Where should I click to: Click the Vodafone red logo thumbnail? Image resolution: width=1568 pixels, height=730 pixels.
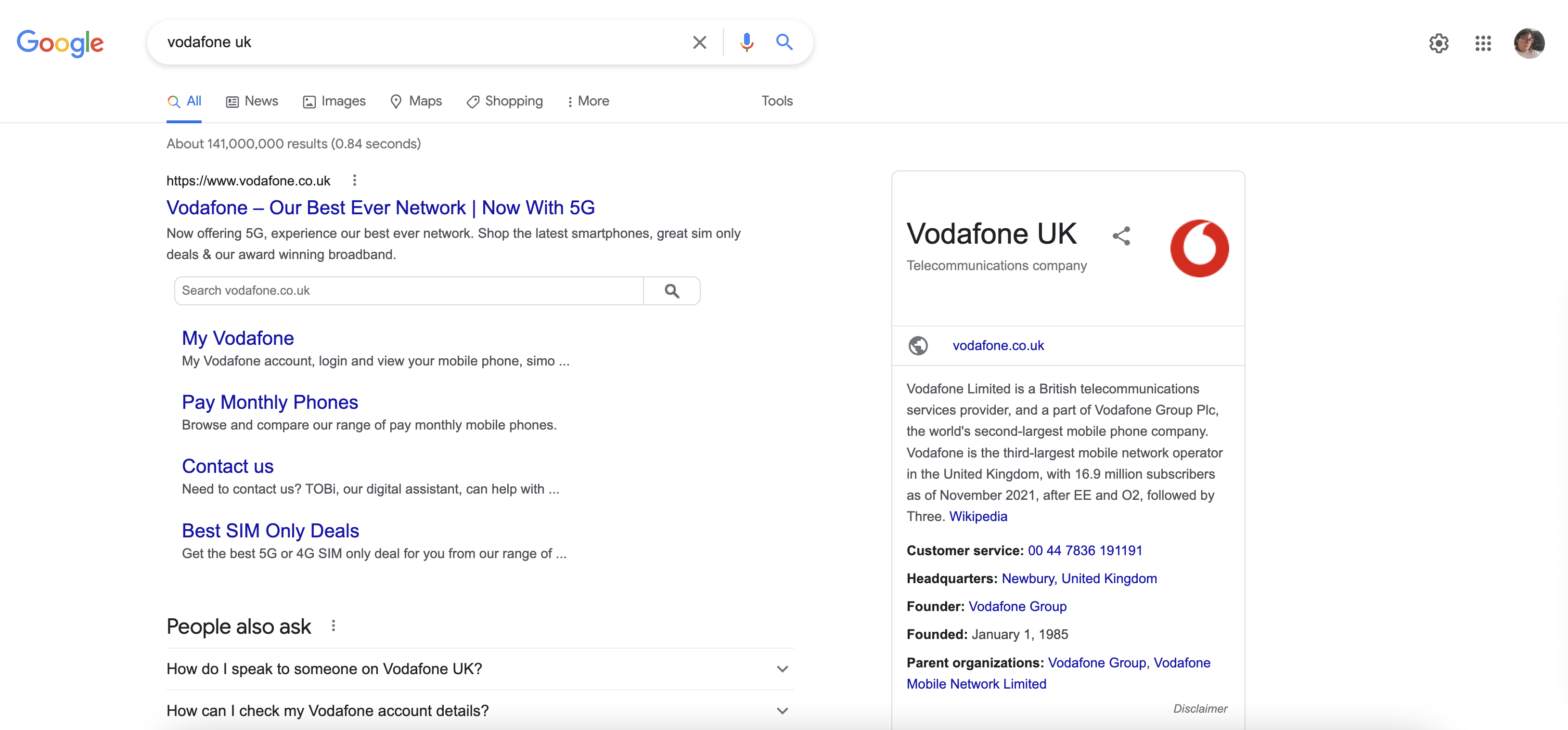[x=1199, y=248]
